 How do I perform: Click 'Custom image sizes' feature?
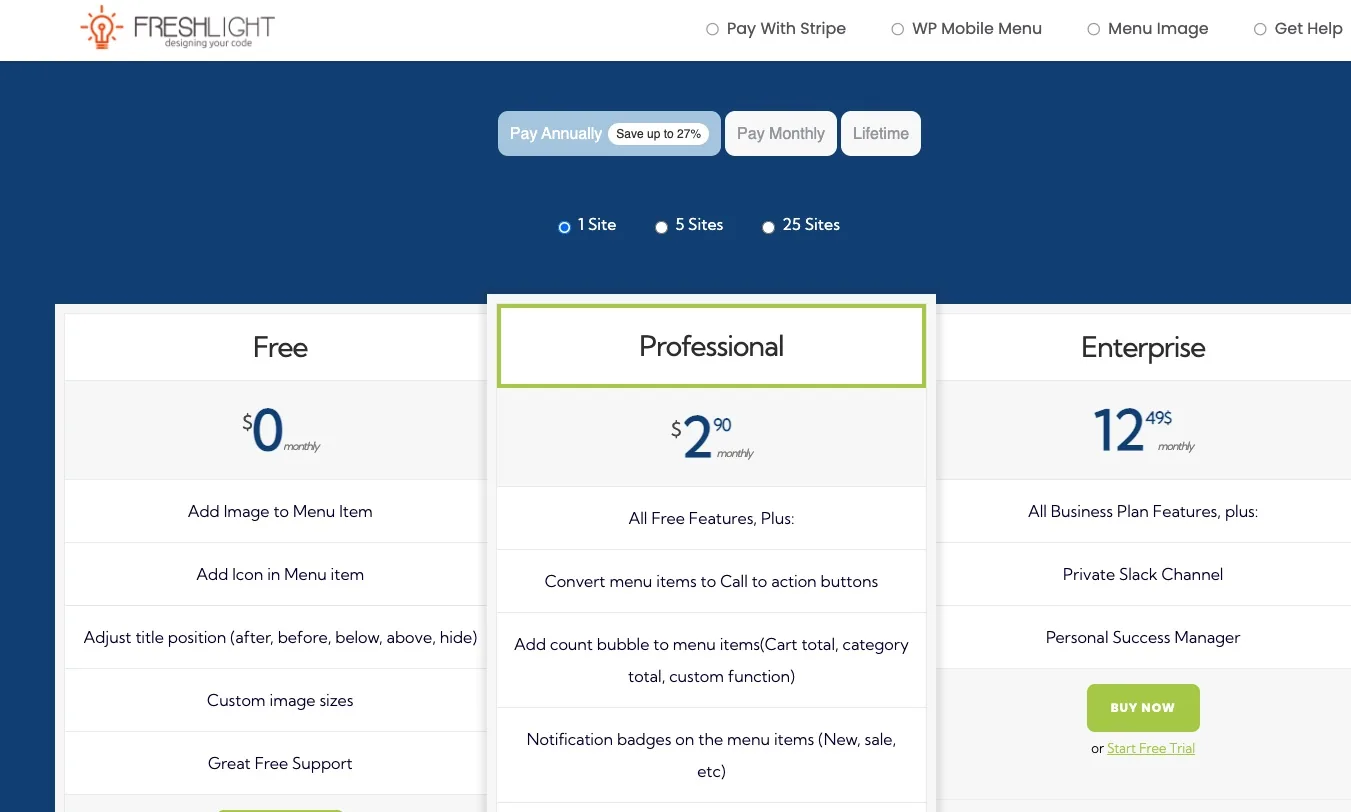pyautogui.click(x=280, y=700)
